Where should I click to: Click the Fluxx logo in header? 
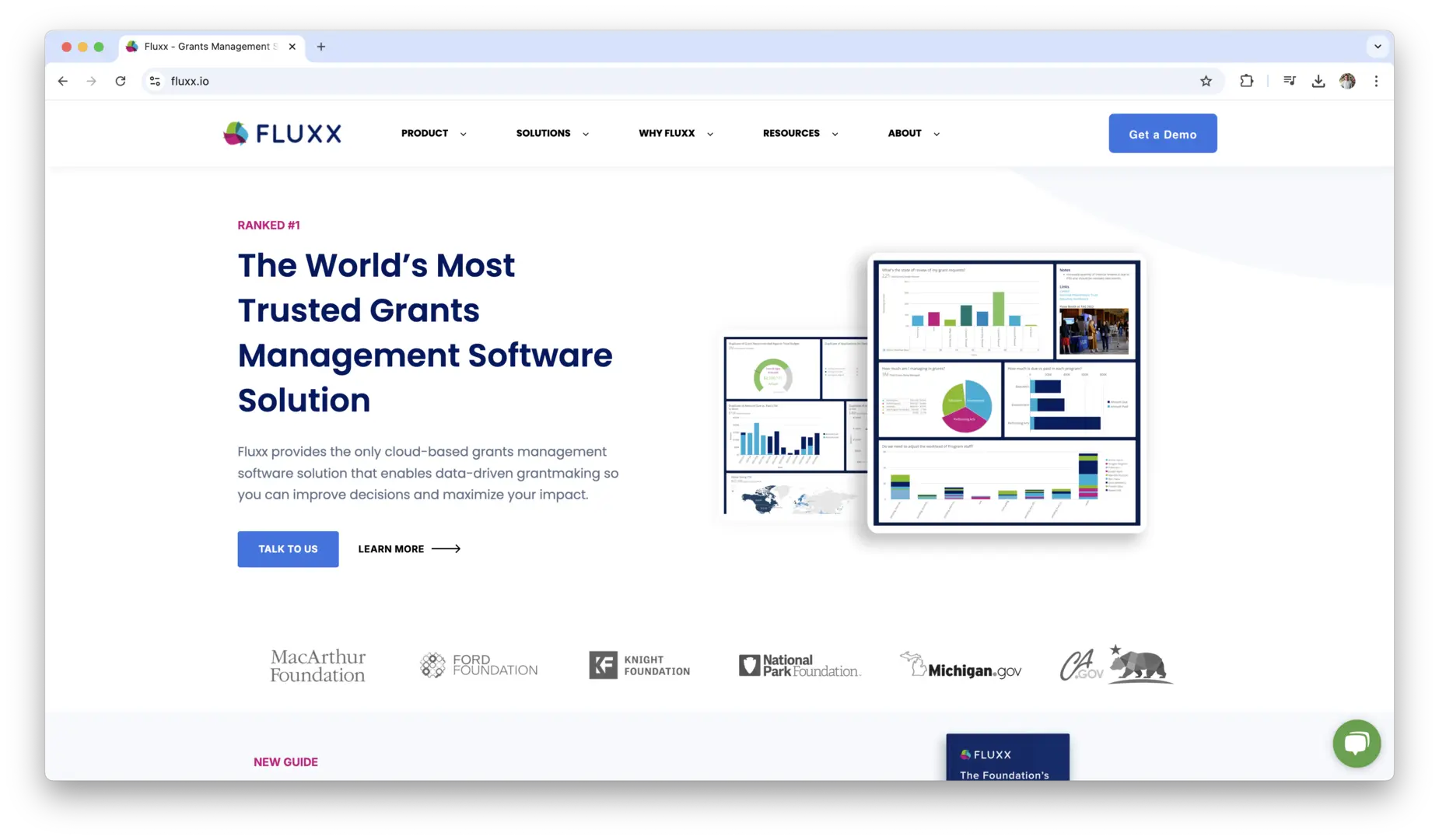(x=282, y=134)
